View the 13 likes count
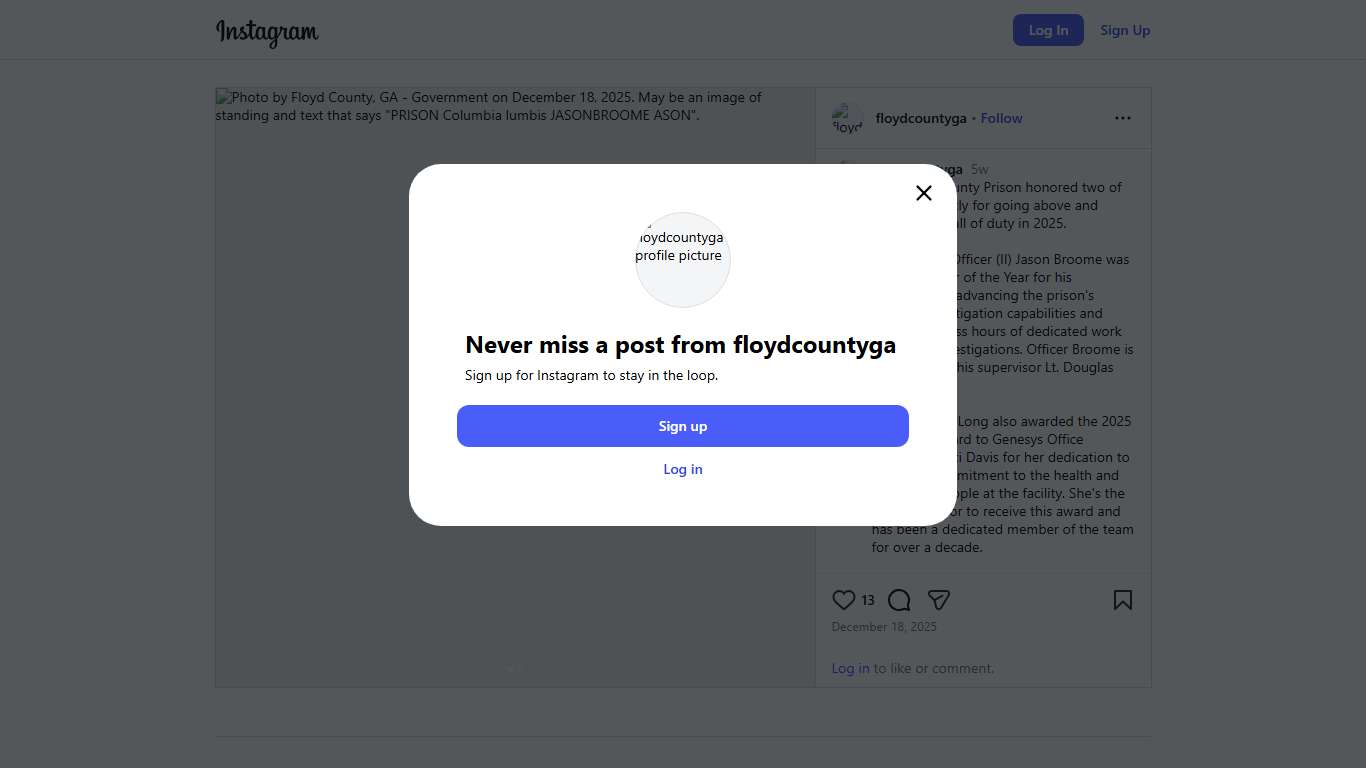 click(868, 601)
